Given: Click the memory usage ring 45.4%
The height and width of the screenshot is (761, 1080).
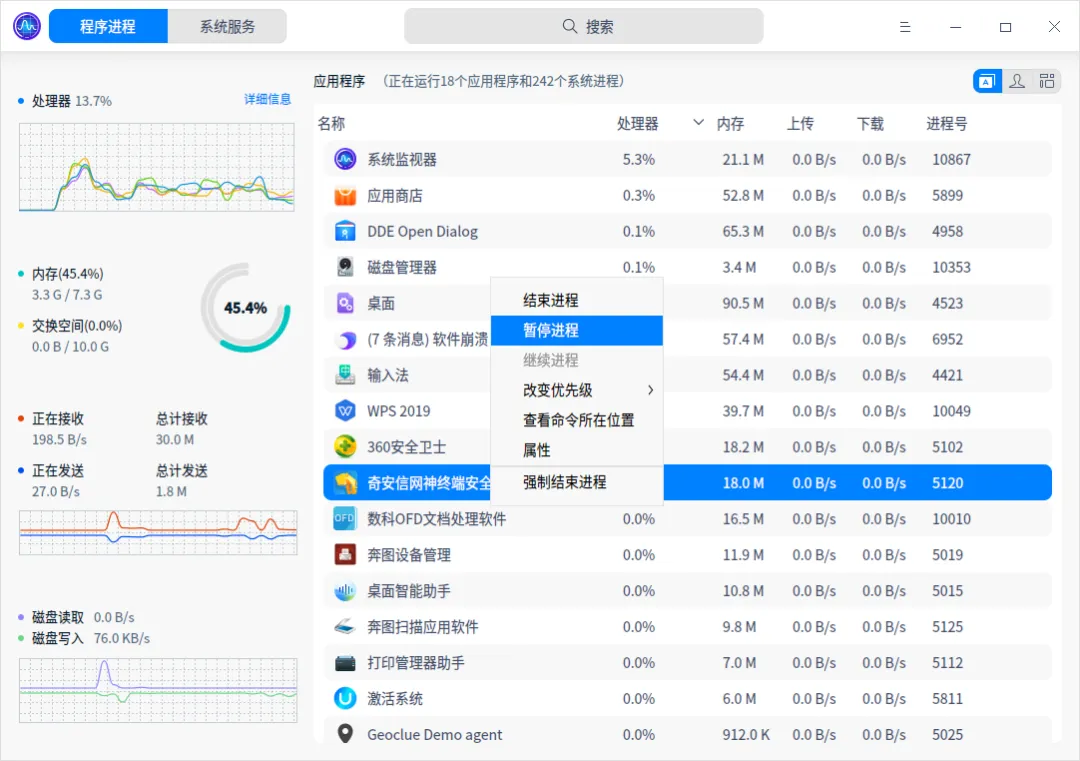Looking at the screenshot, I should (246, 308).
